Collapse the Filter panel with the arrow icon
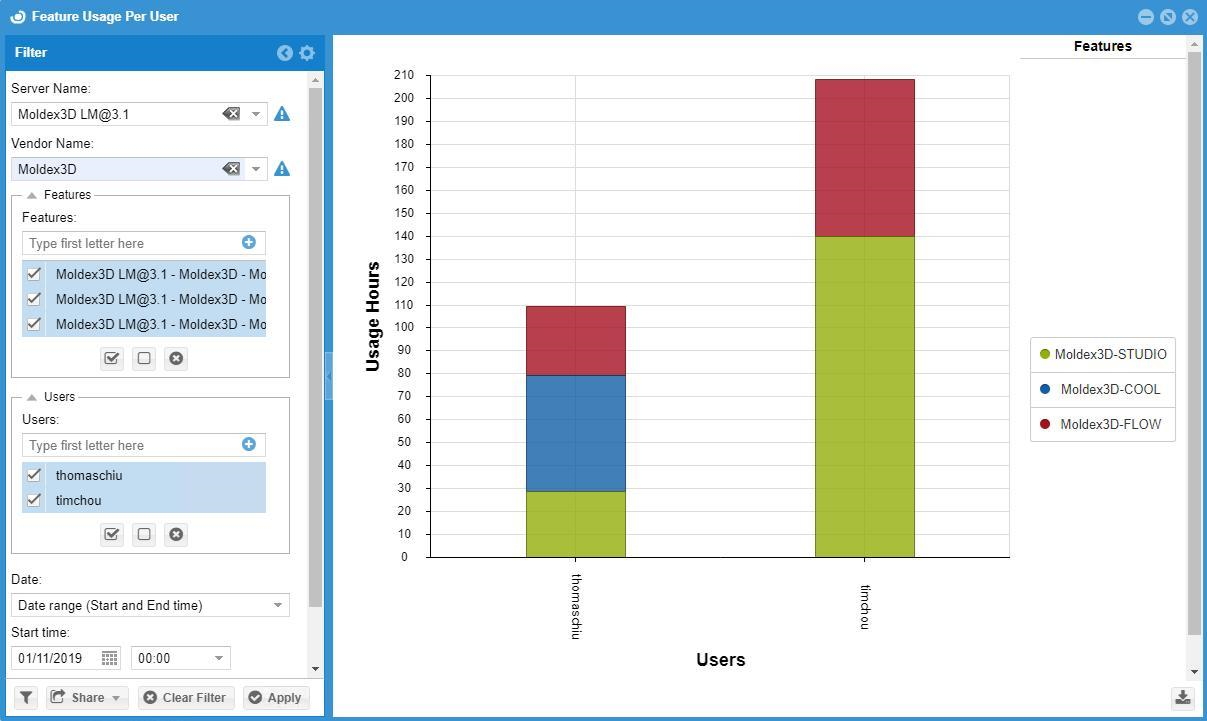1207x721 pixels. (285, 53)
